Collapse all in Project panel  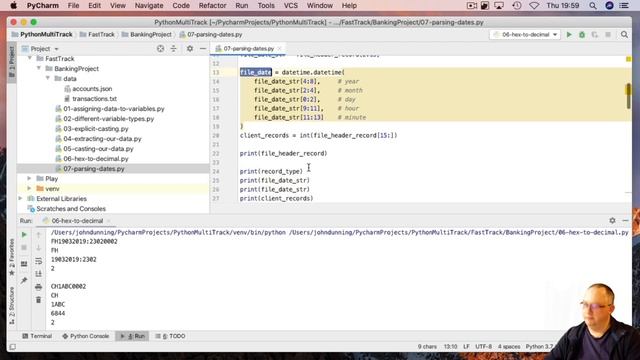point(173,49)
